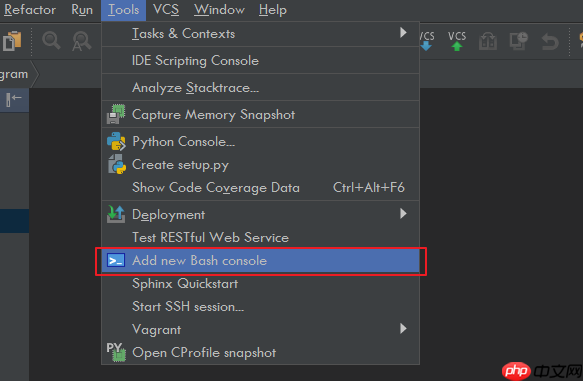Click the Revert undo arrow icon
Screen dimensions: 583x381
pyautogui.click(x=550, y=41)
